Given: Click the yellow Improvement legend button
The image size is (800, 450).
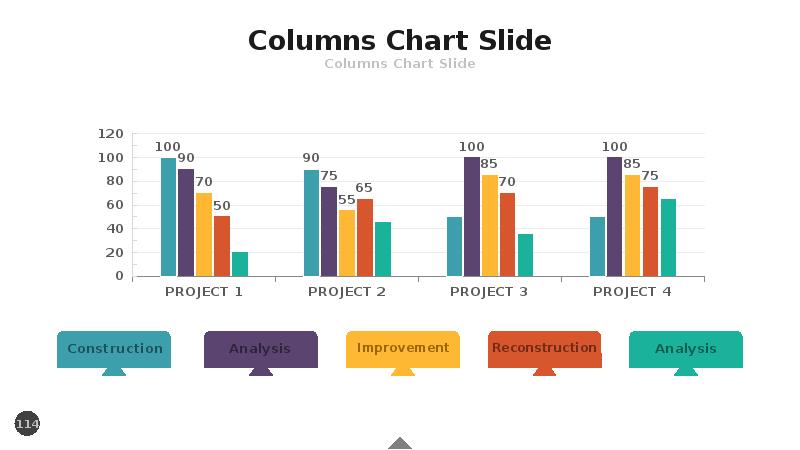Looking at the screenshot, I should 402,348.
